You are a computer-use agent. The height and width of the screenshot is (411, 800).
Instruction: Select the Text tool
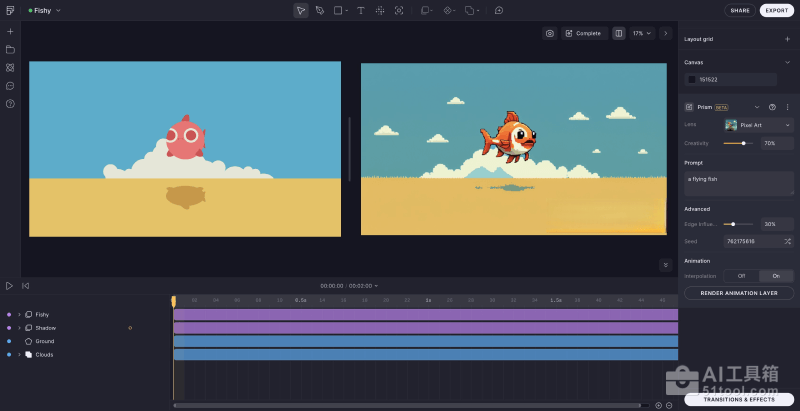[360, 10]
